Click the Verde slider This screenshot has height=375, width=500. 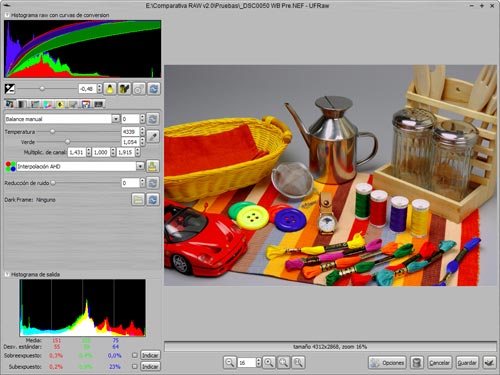(x=78, y=142)
